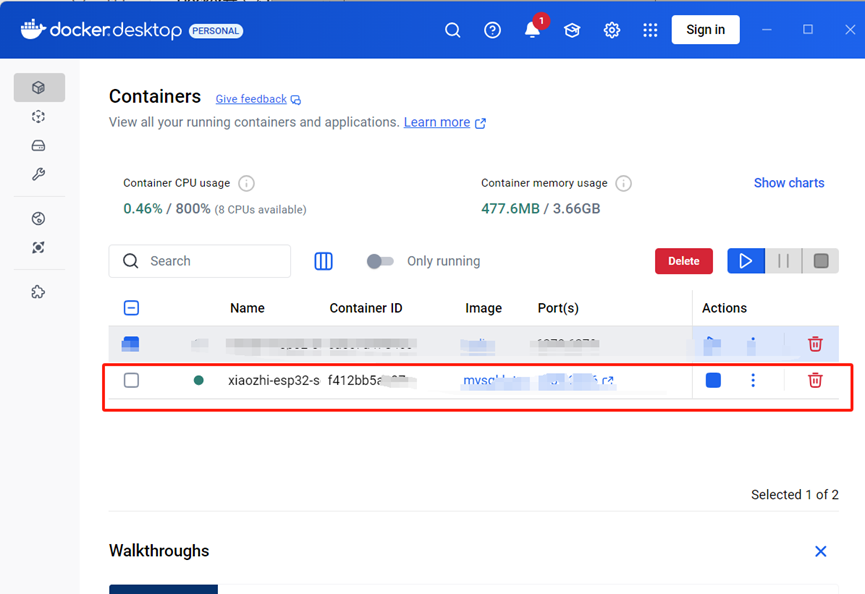Open more actions menu for xiaozhi-esp32 container
Image resolution: width=865 pixels, height=594 pixels.
[x=753, y=380]
